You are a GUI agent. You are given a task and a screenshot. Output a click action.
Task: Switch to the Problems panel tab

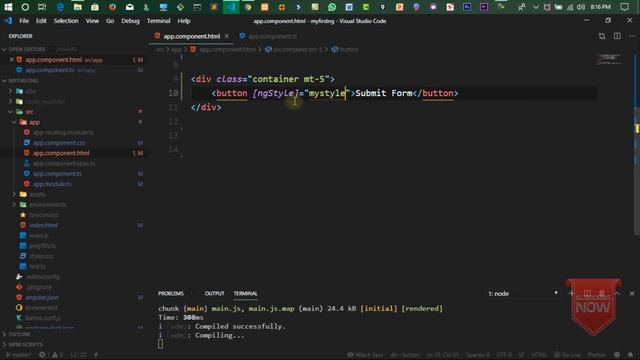coord(171,293)
